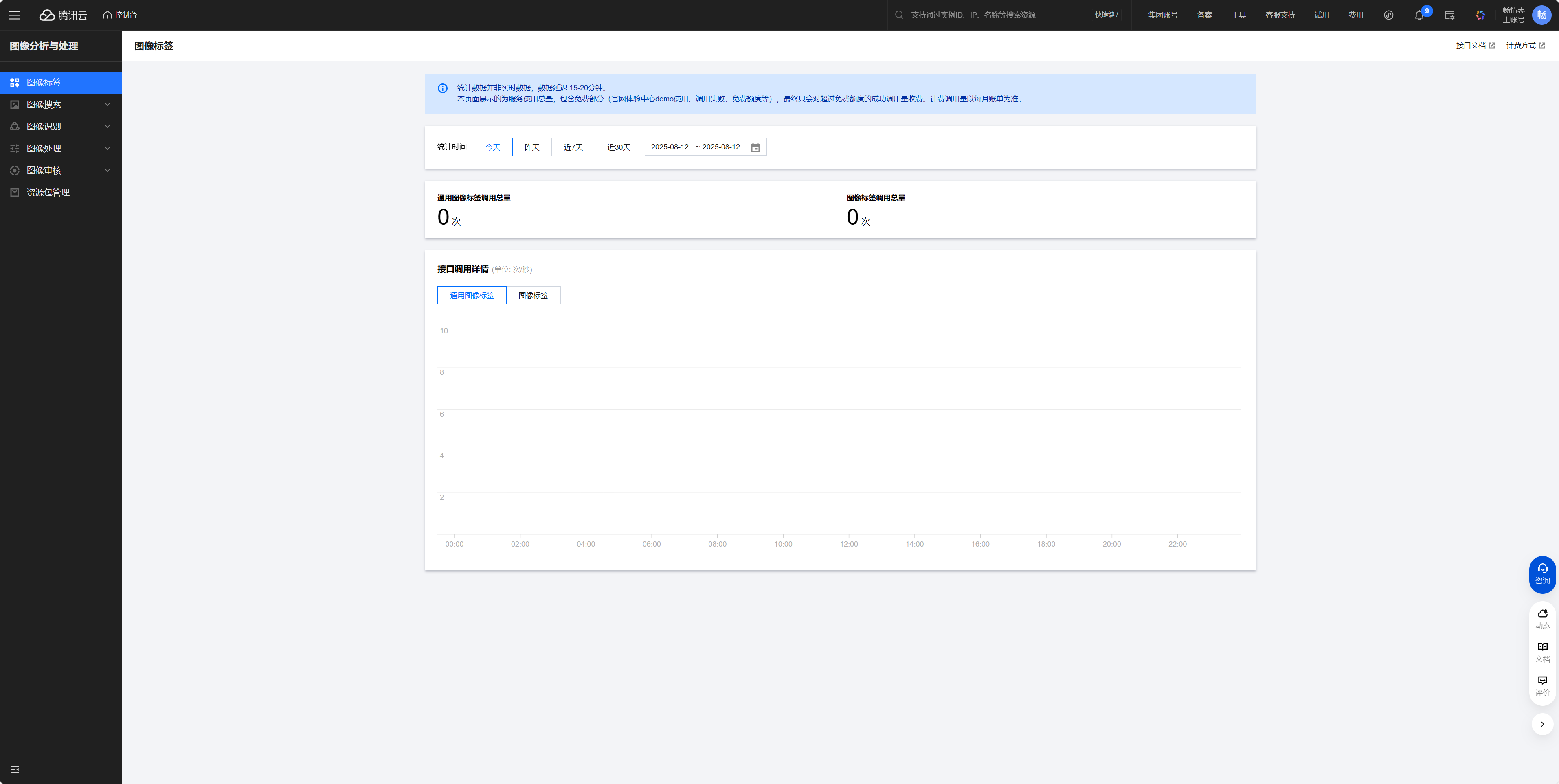The image size is (1559, 784).
Task: Open 资源包管理 in sidebar
Action: 48,193
